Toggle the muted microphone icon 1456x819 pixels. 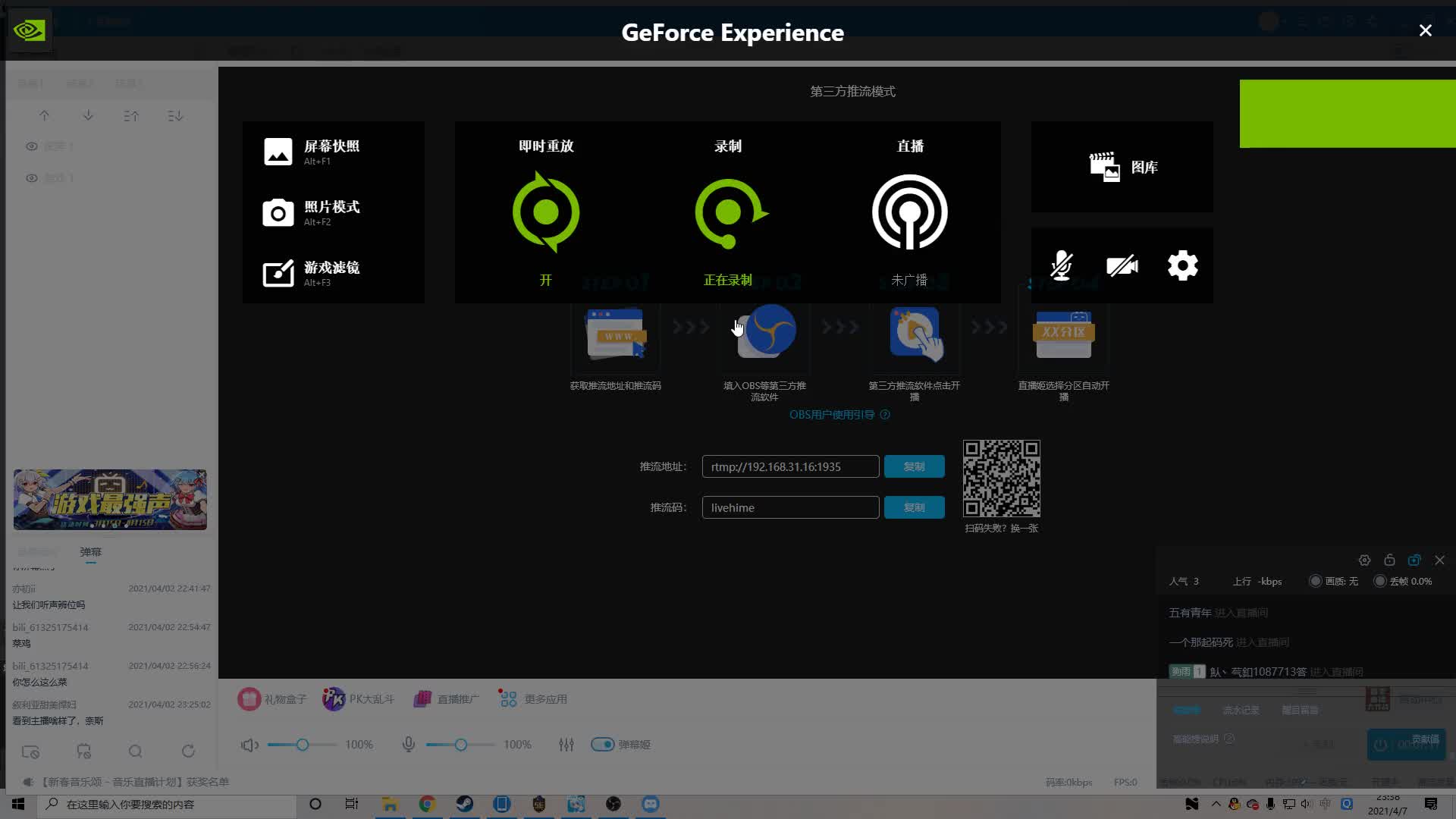[1061, 265]
